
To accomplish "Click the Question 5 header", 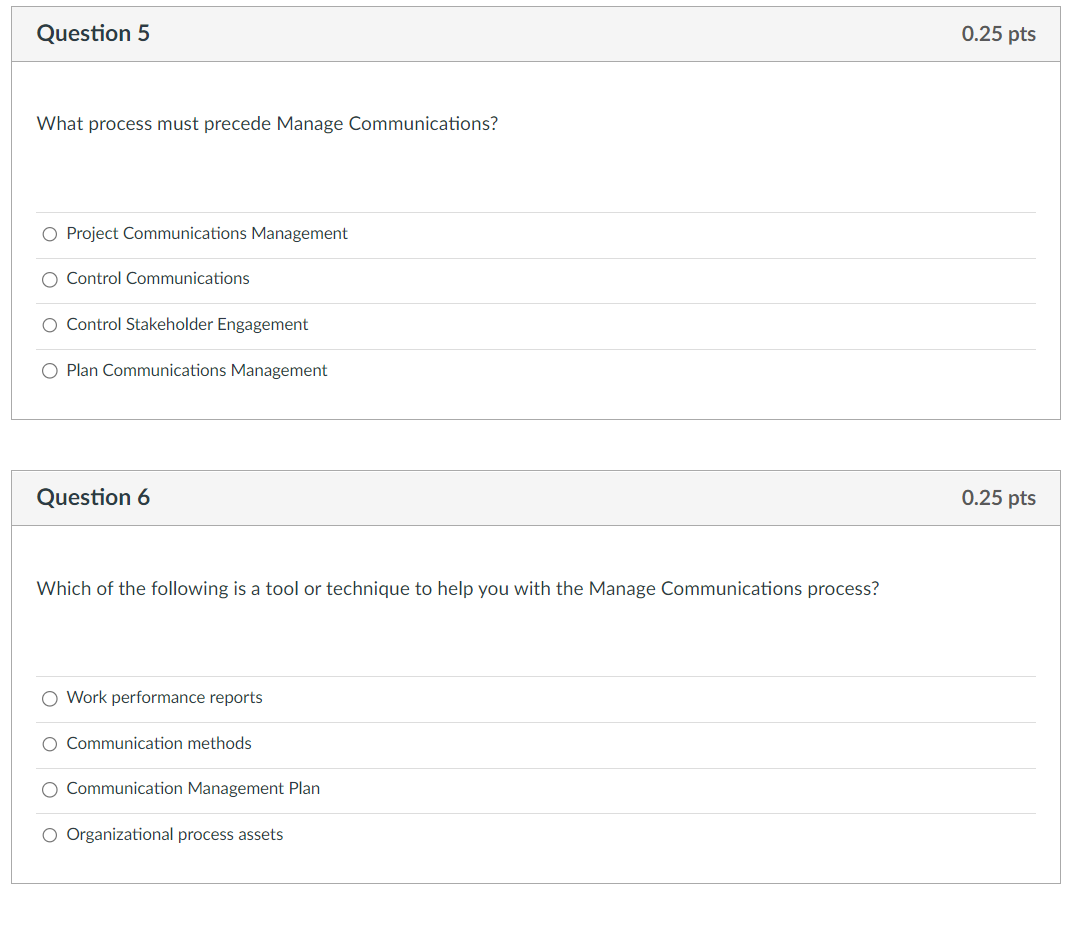I will [93, 33].
